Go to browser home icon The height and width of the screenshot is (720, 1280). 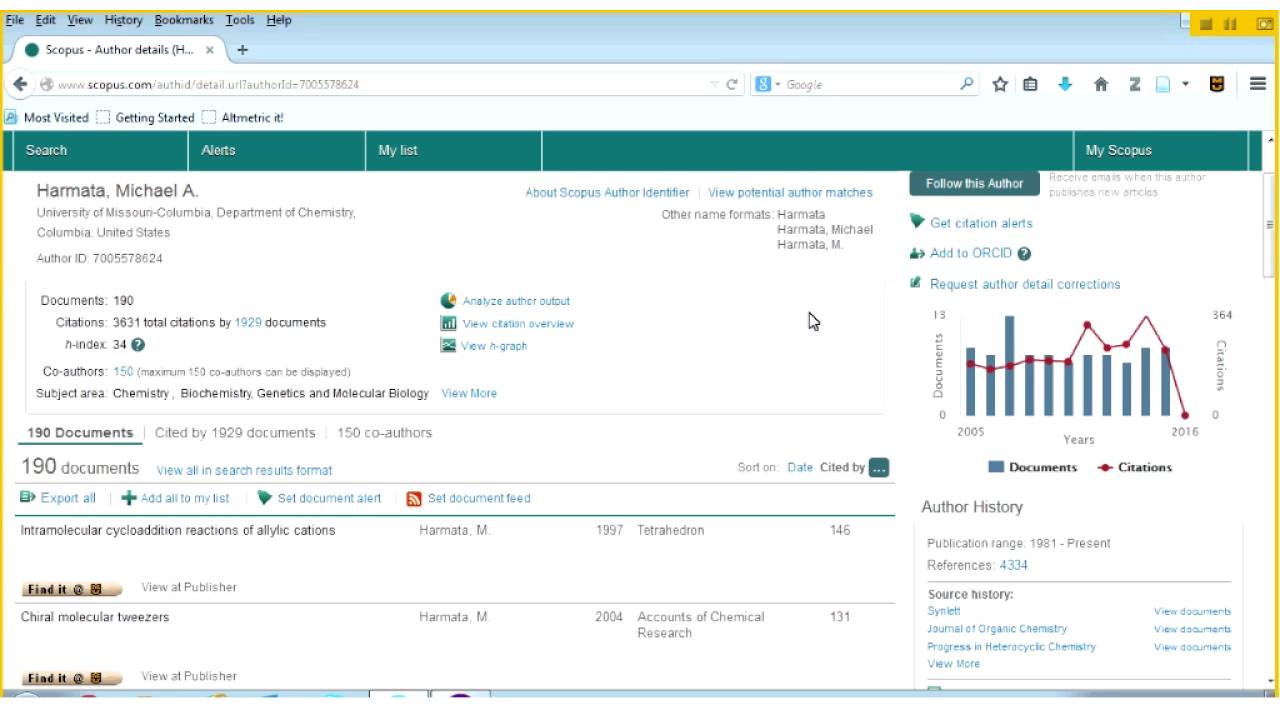[1101, 84]
